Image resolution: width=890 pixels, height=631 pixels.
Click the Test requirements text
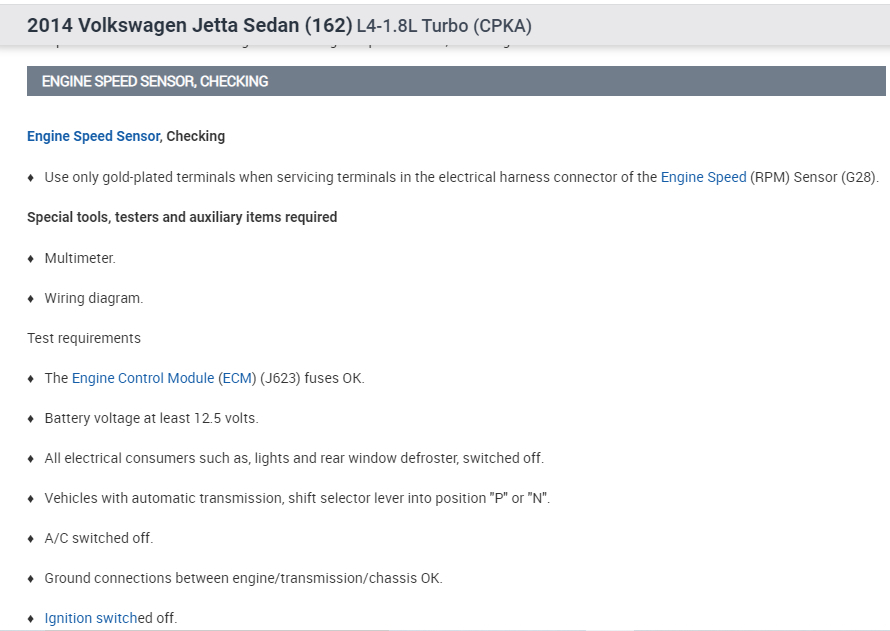point(84,338)
